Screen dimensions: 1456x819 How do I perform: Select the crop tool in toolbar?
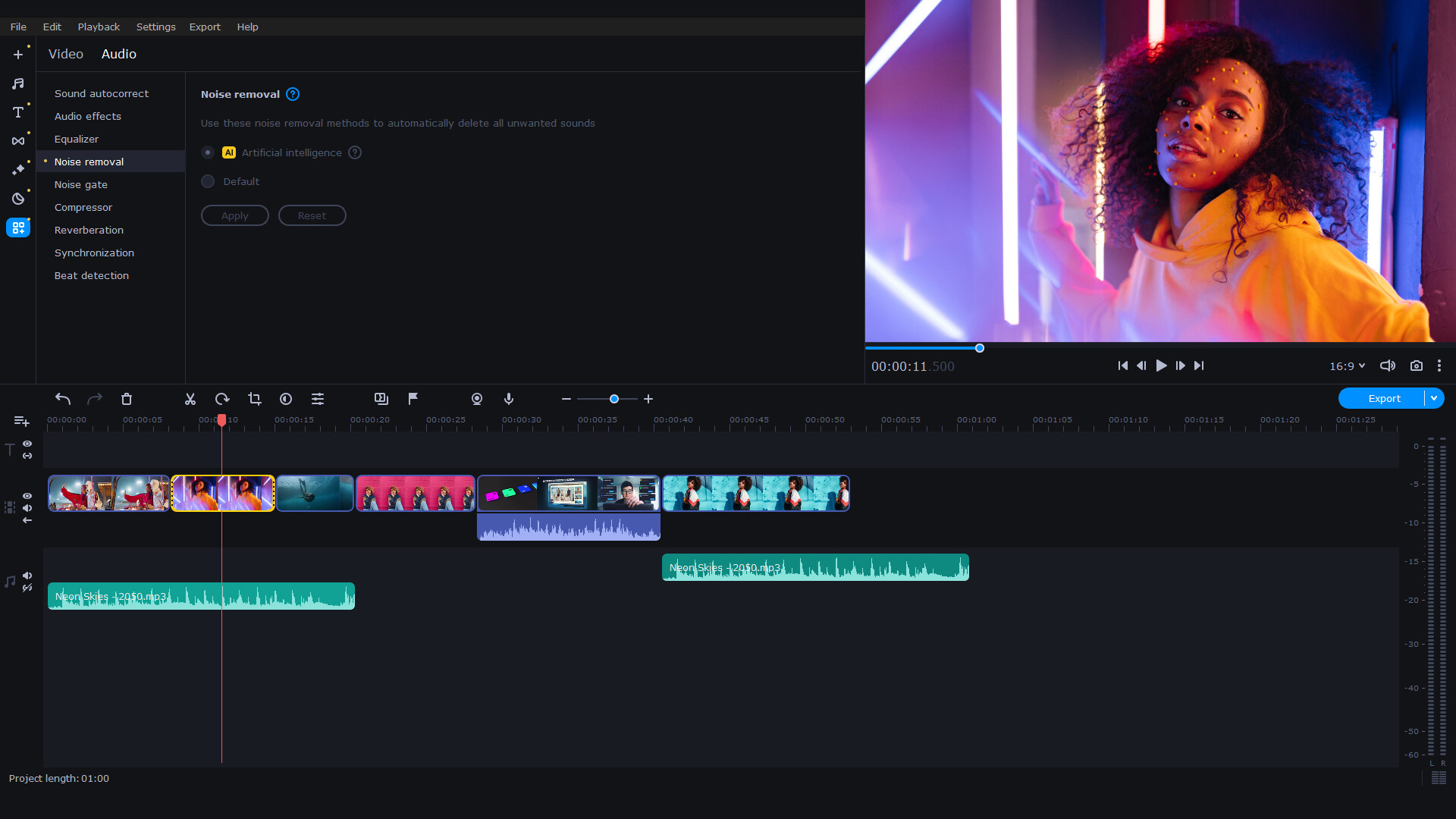click(253, 399)
